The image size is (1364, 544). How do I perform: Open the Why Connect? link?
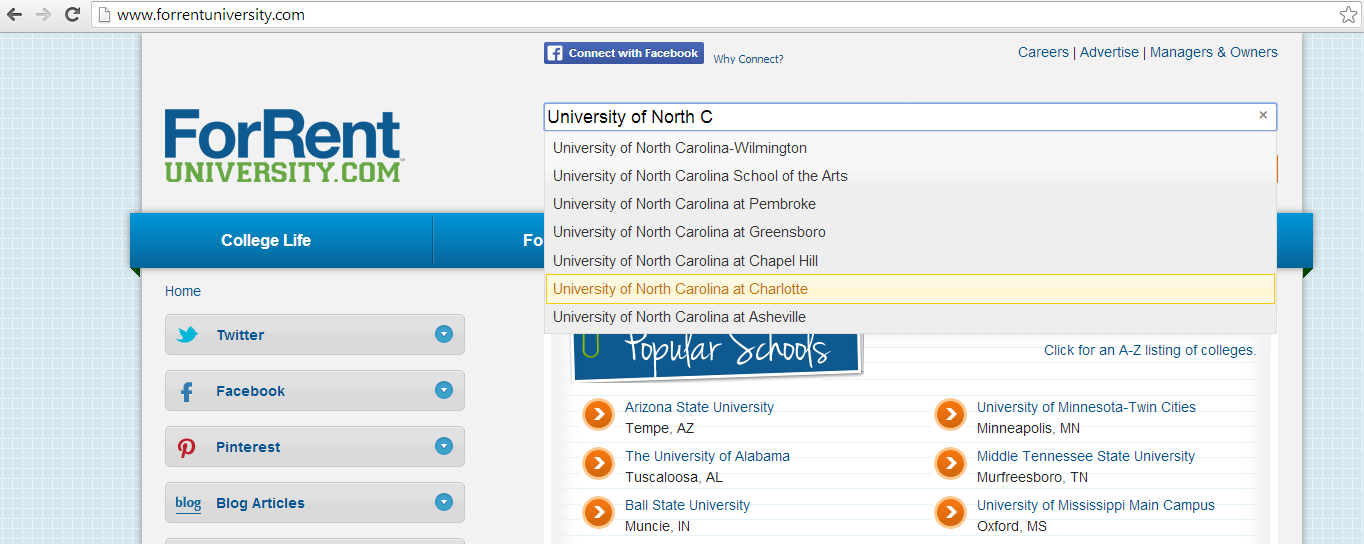[748, 59]
